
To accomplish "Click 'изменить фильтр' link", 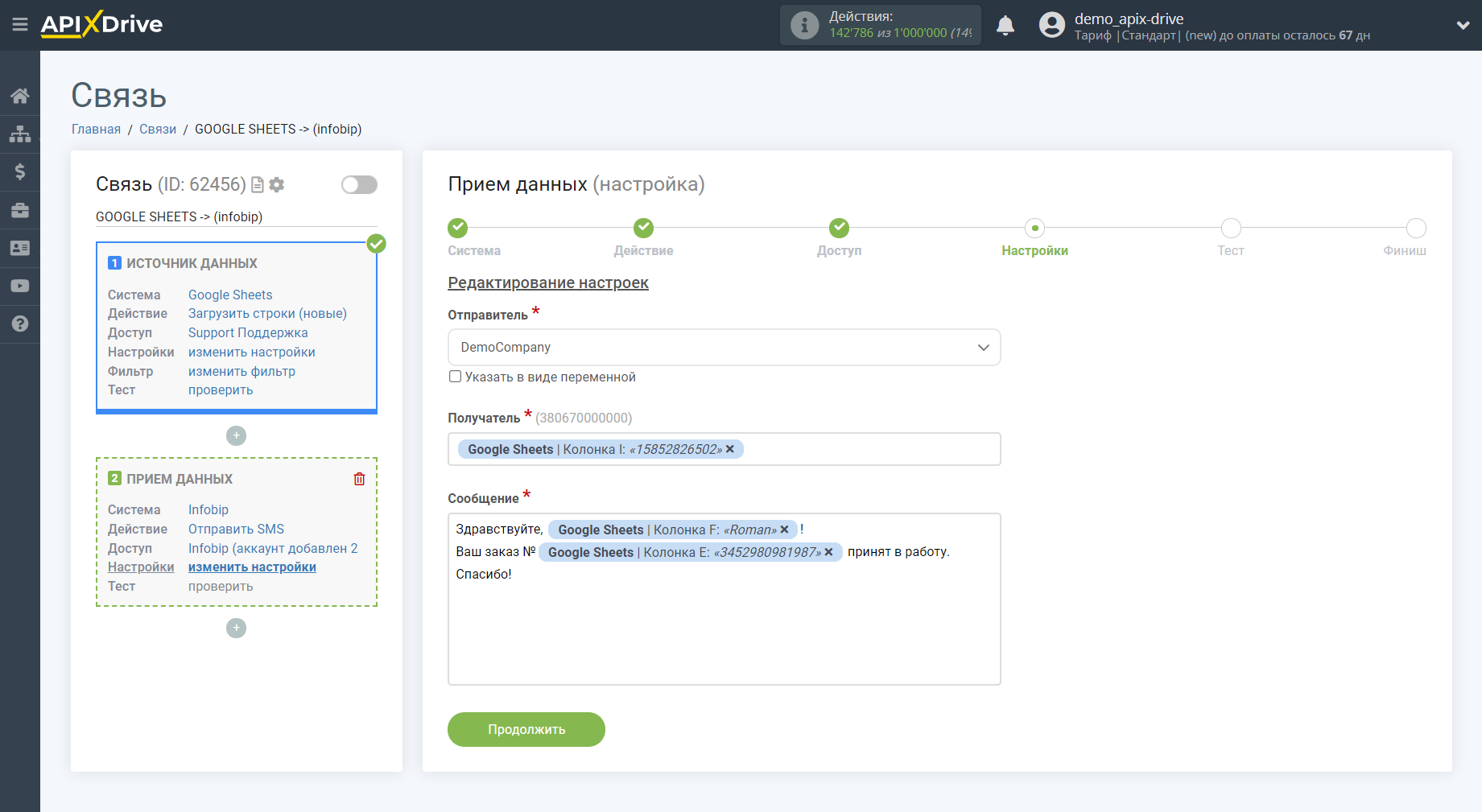I will (x=241, y=372).
